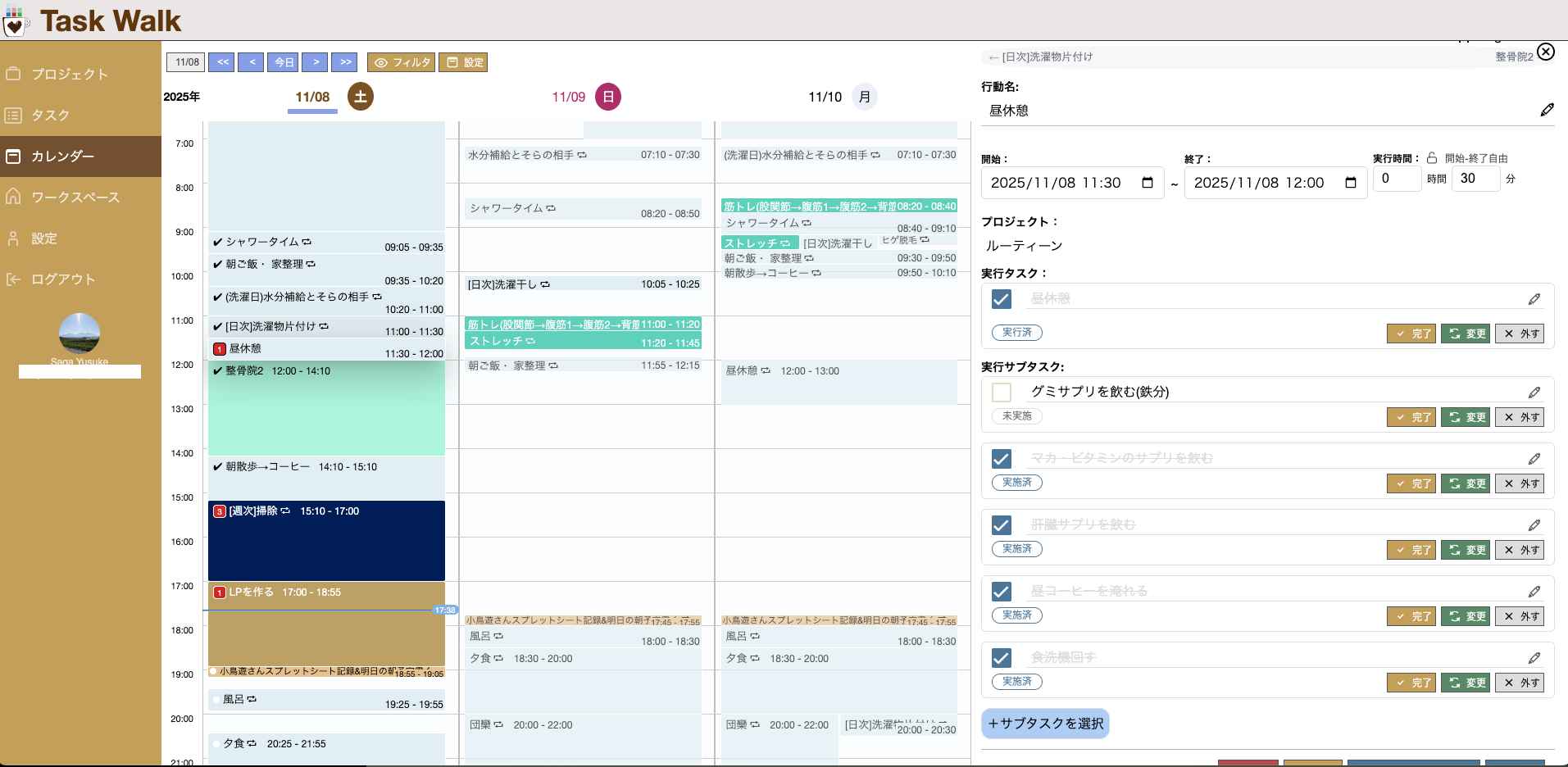Click the ログアウト icon in the sidebar
The width and height of the screenshot is (1568, 767).
[12, 279]
